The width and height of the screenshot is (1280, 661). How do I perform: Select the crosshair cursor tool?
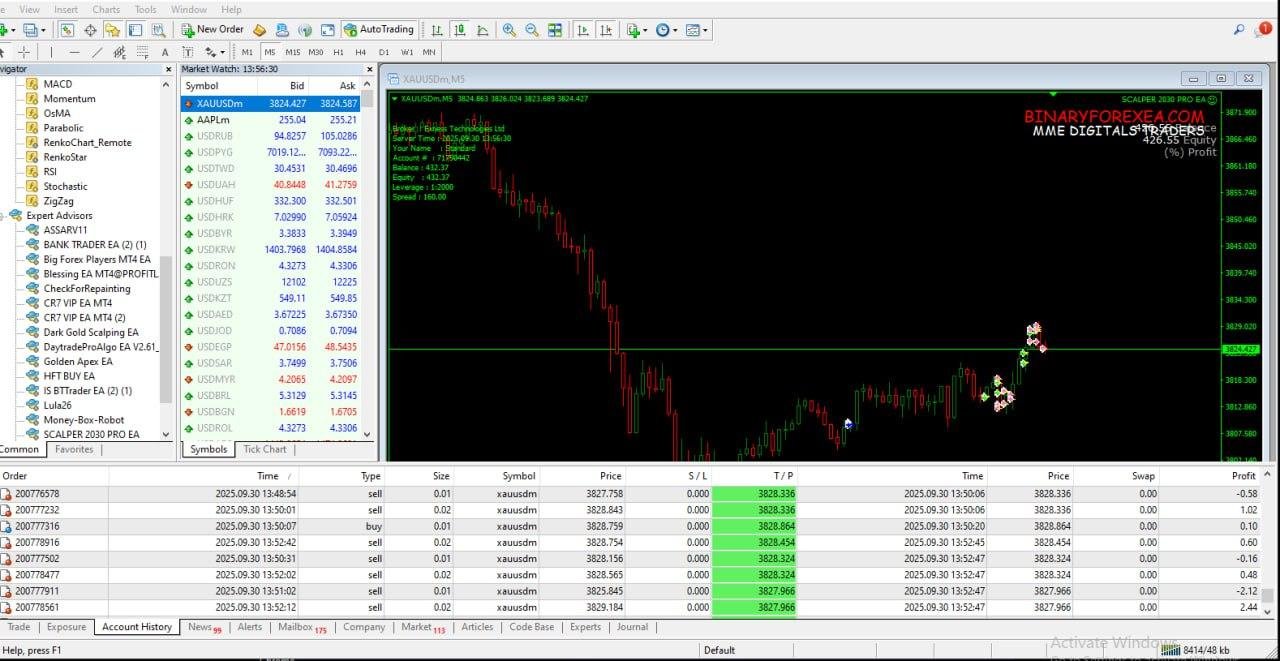[x=24, y=52]
